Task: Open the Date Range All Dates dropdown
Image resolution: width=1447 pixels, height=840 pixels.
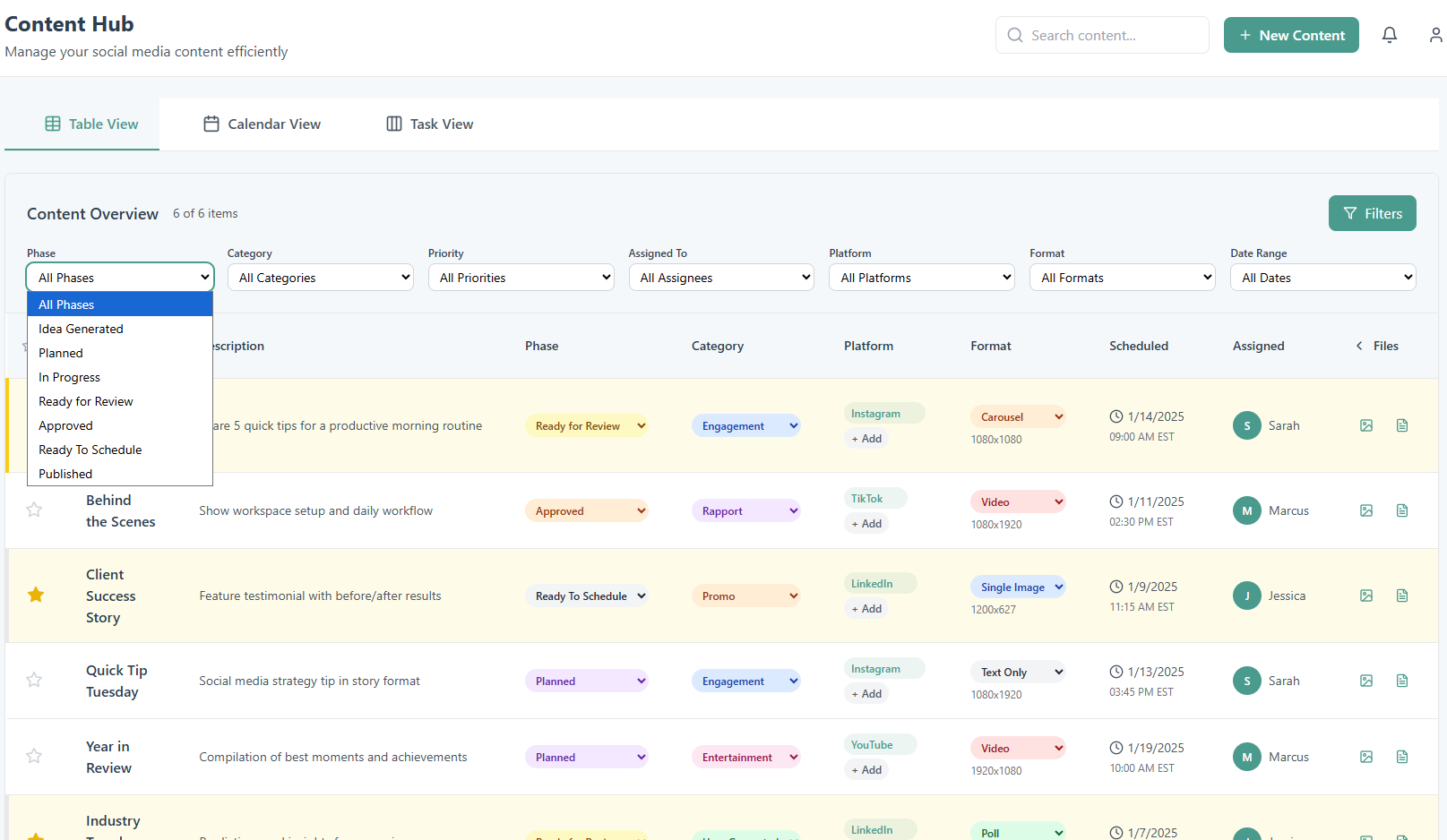Action: [x=1322, y=278]
